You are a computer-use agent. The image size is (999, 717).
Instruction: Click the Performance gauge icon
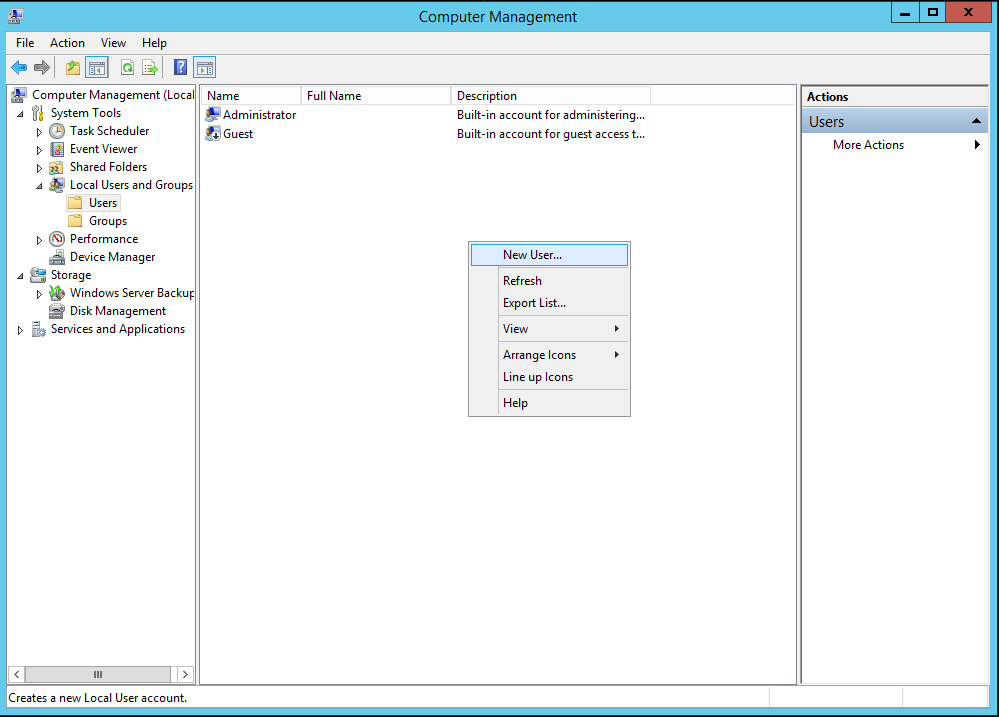click(57, 239)
